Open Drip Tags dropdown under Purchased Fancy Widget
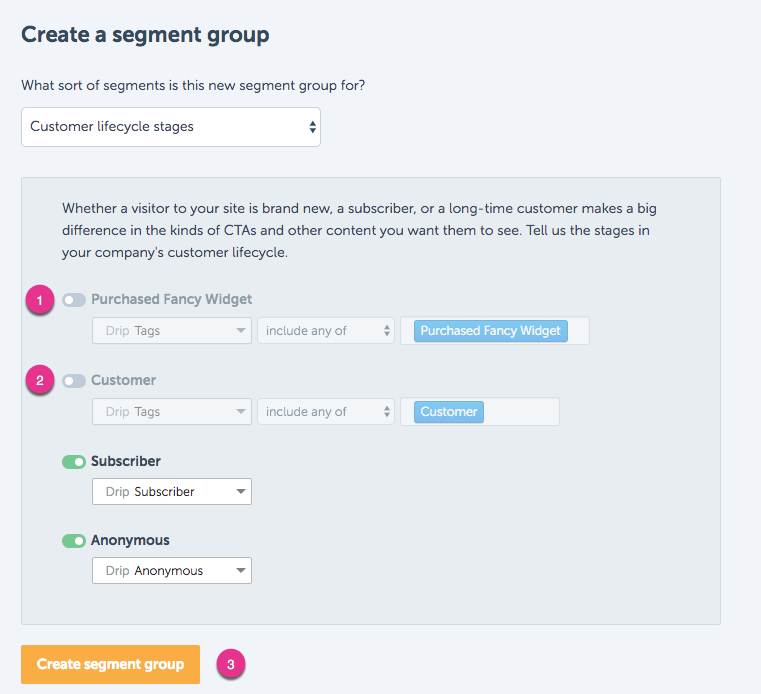 click(172, 330)
